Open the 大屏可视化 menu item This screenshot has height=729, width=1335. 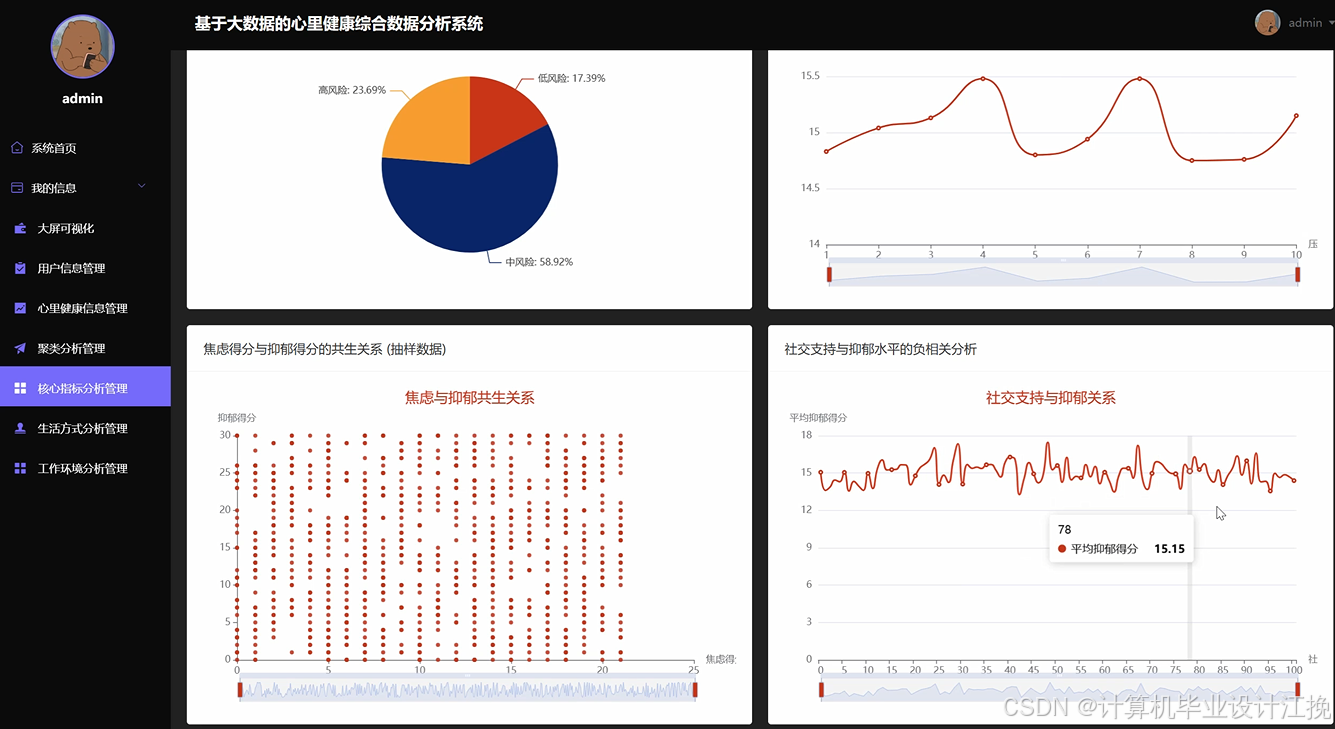tap(85, 228)
